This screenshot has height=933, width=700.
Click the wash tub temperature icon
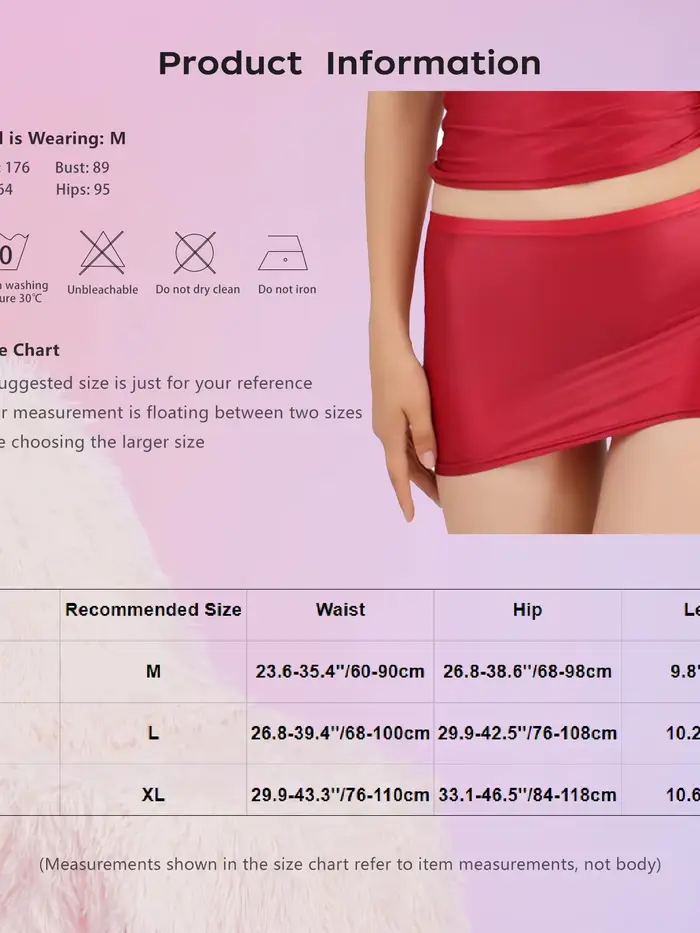(13, 253)
